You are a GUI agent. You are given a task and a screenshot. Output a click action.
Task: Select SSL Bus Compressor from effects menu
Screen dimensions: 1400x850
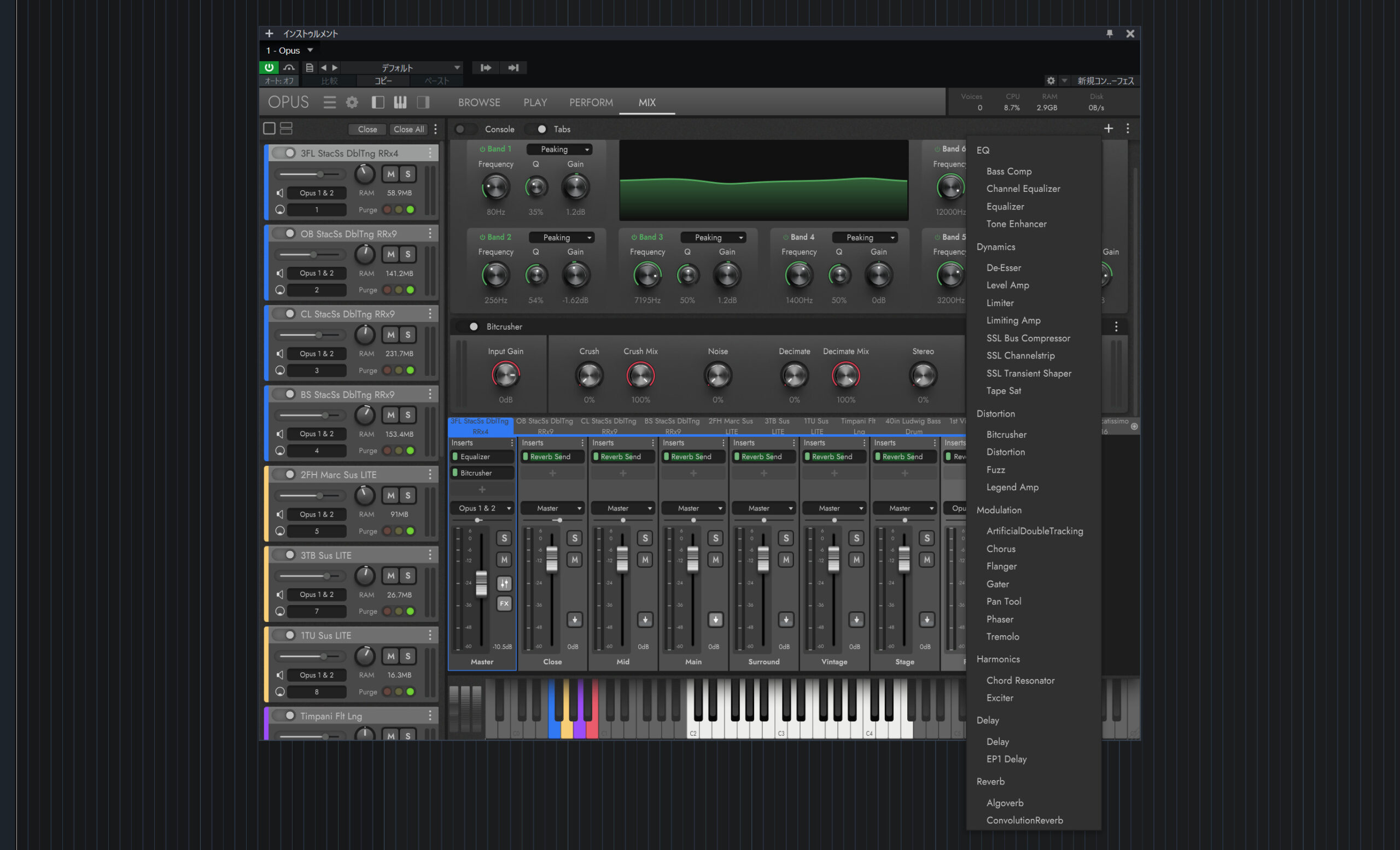pos(1029,338)
